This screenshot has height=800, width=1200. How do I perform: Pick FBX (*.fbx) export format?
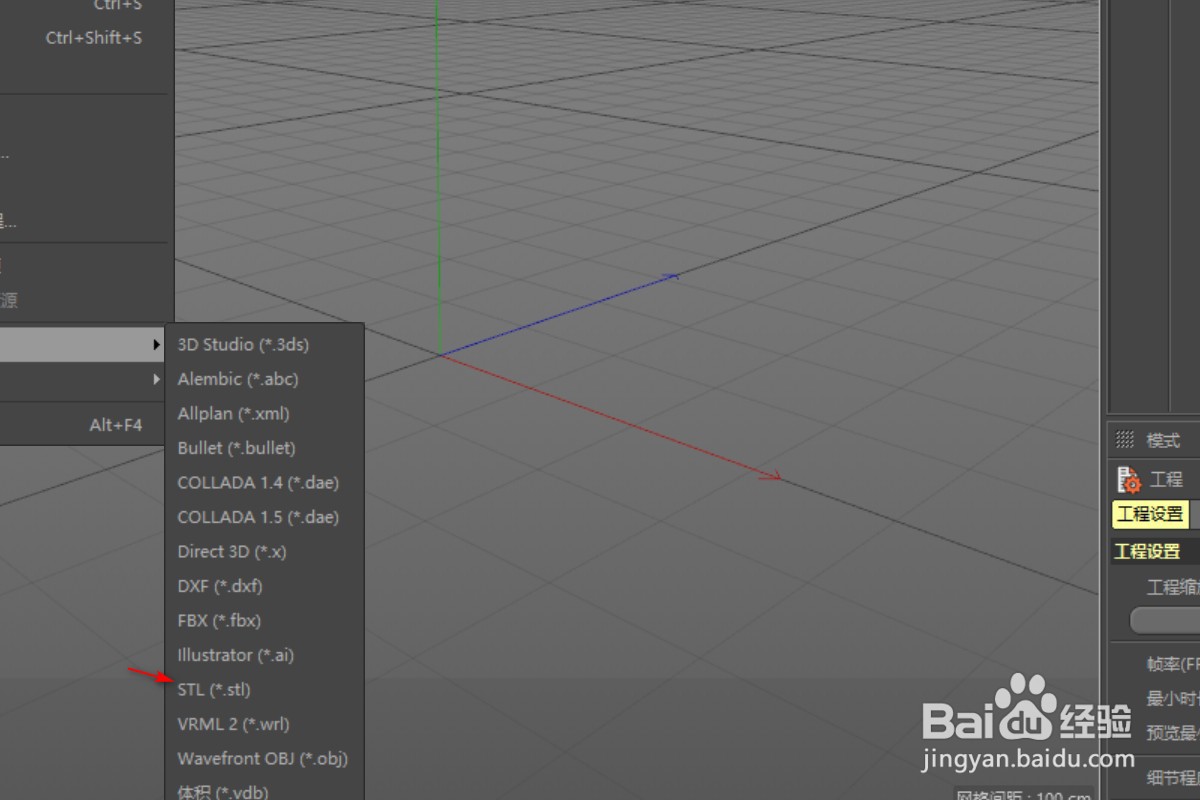pos(264,620)
